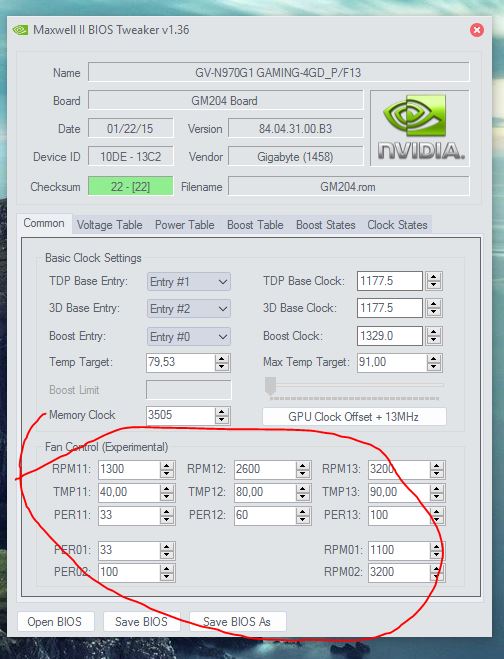Click the Save BIOS As button

coord(237,622)
